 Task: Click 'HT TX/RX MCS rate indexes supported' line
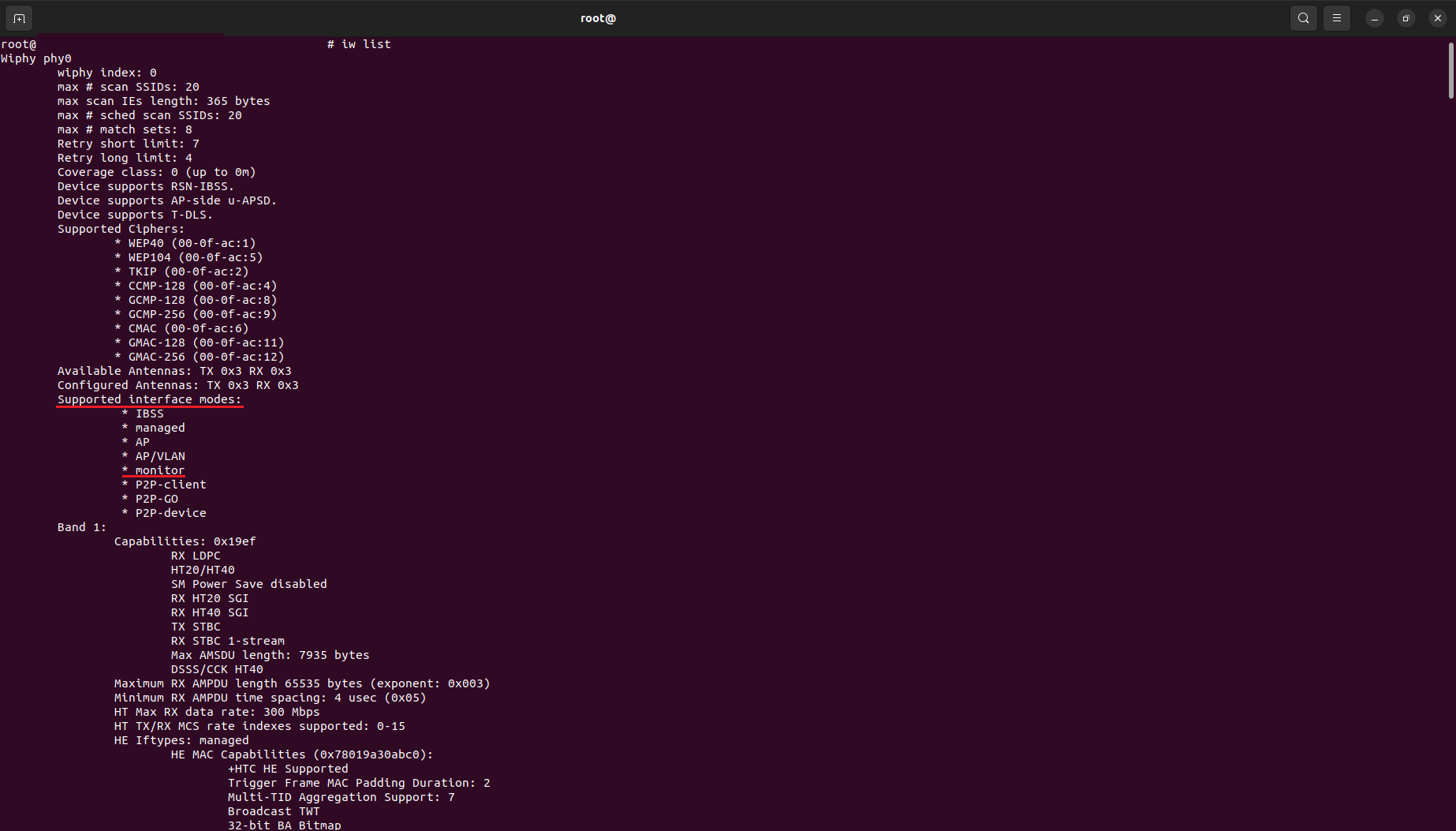pyautogui.click(x=259, y=726)
